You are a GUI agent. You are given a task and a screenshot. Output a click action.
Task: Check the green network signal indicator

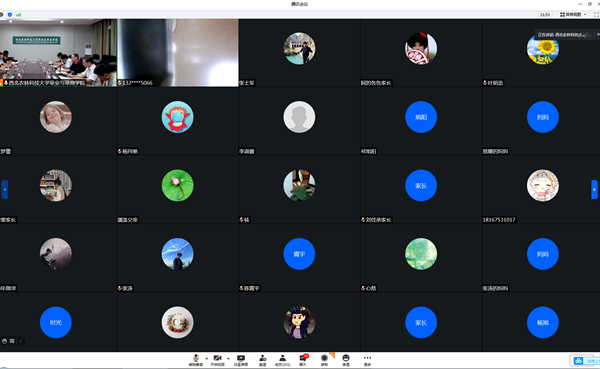[18, 15]
